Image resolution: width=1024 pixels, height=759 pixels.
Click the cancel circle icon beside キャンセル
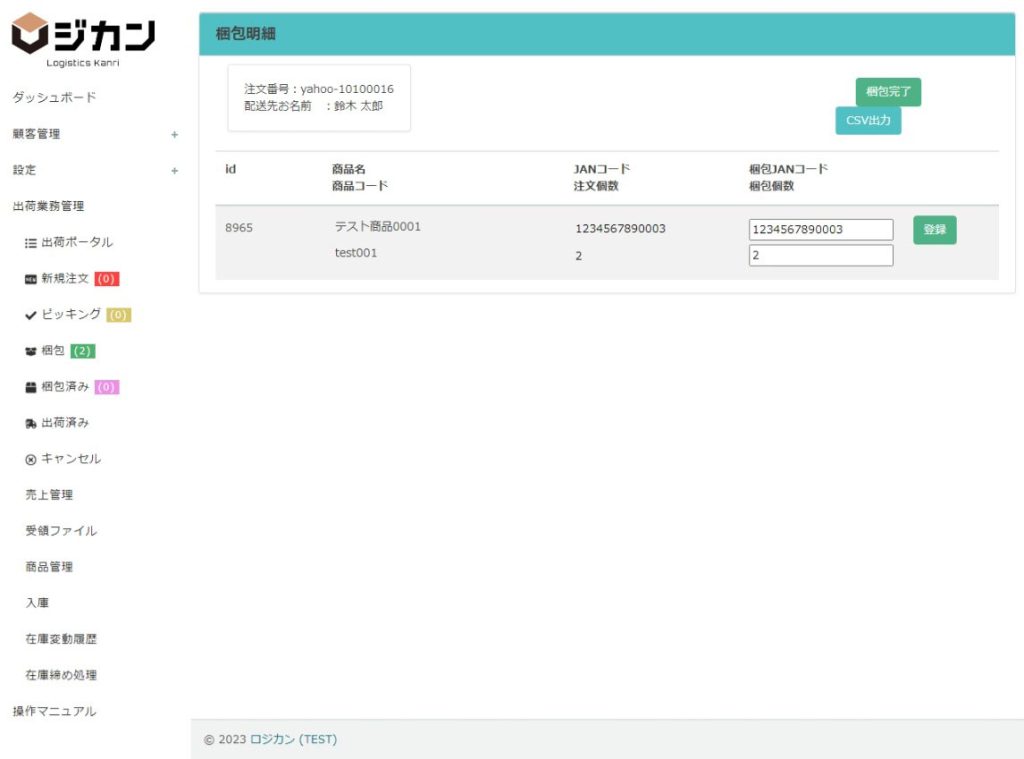tap(30, 459)
